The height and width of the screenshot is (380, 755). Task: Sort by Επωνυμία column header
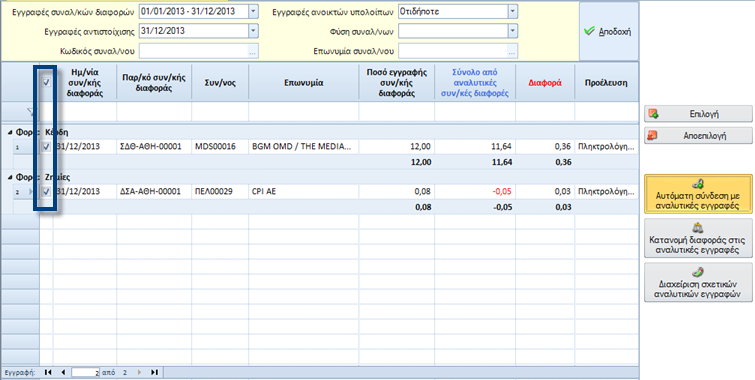pos(303,83)
